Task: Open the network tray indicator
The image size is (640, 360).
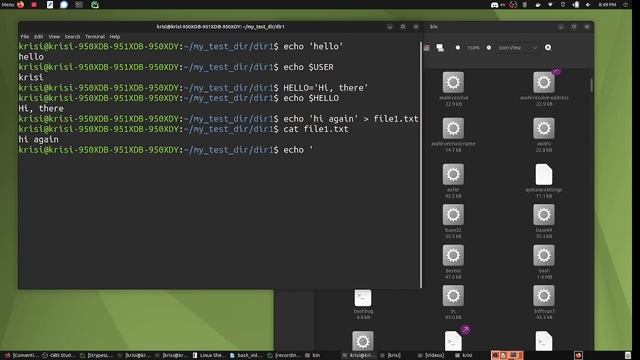Action: [550, 4]
